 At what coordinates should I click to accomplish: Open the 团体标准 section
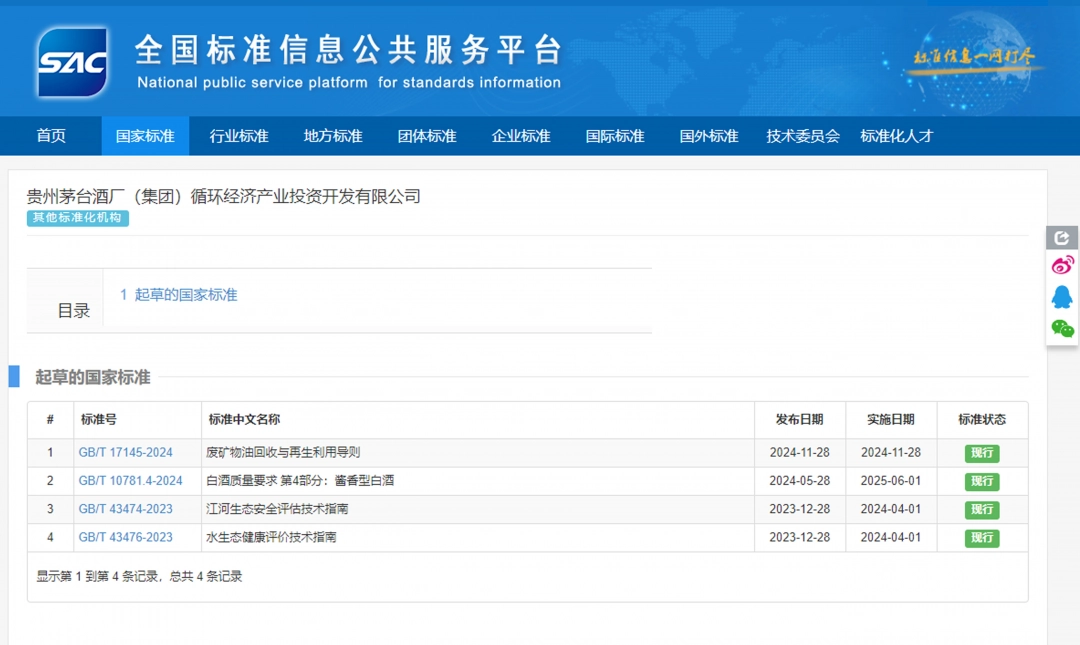coord(426,135)
